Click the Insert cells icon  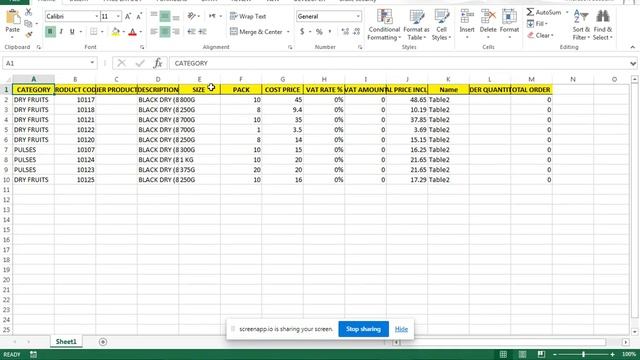(x=467, y=17)
